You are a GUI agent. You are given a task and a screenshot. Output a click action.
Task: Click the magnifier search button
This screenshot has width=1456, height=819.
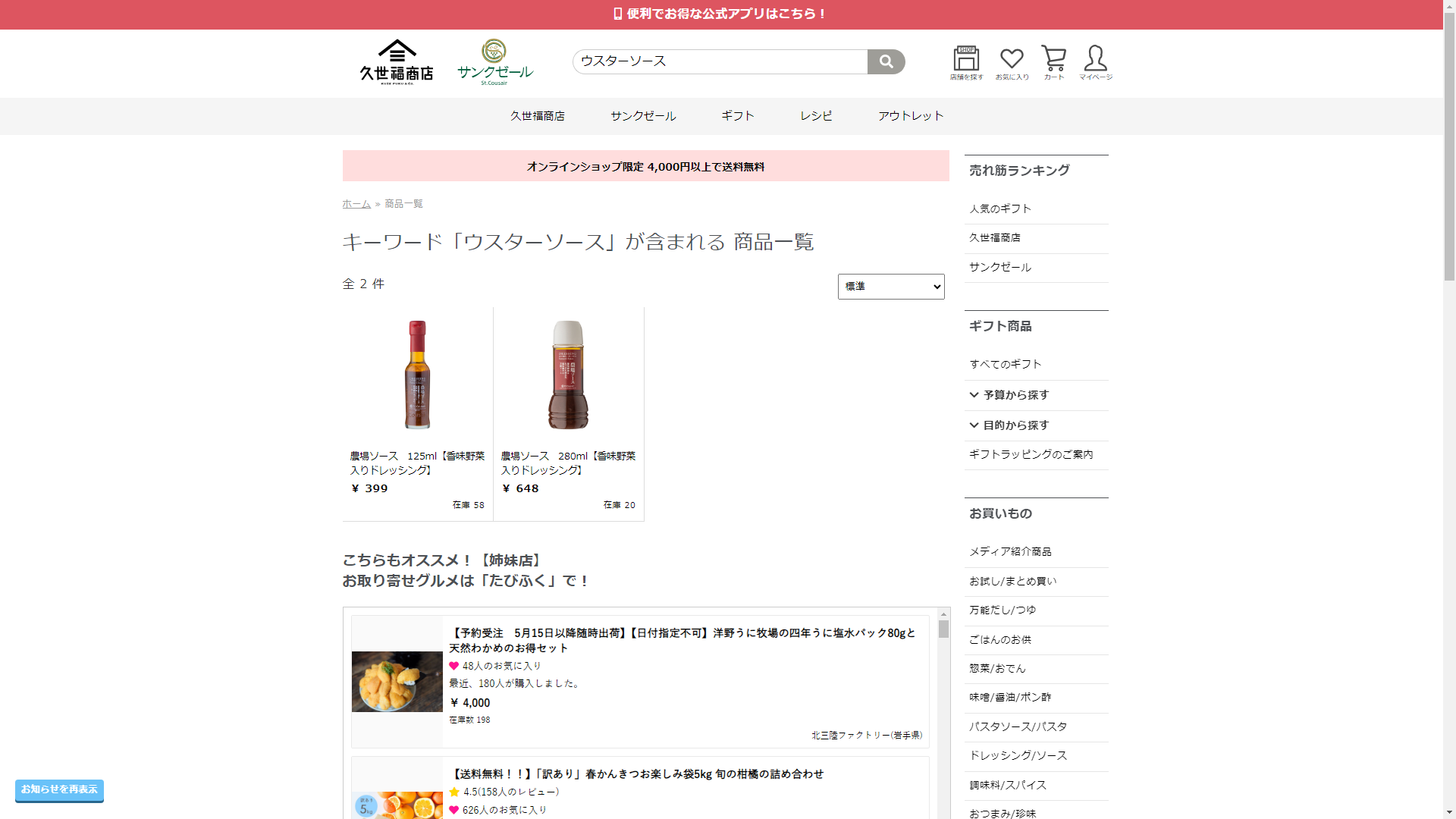[x=886, y=61]
